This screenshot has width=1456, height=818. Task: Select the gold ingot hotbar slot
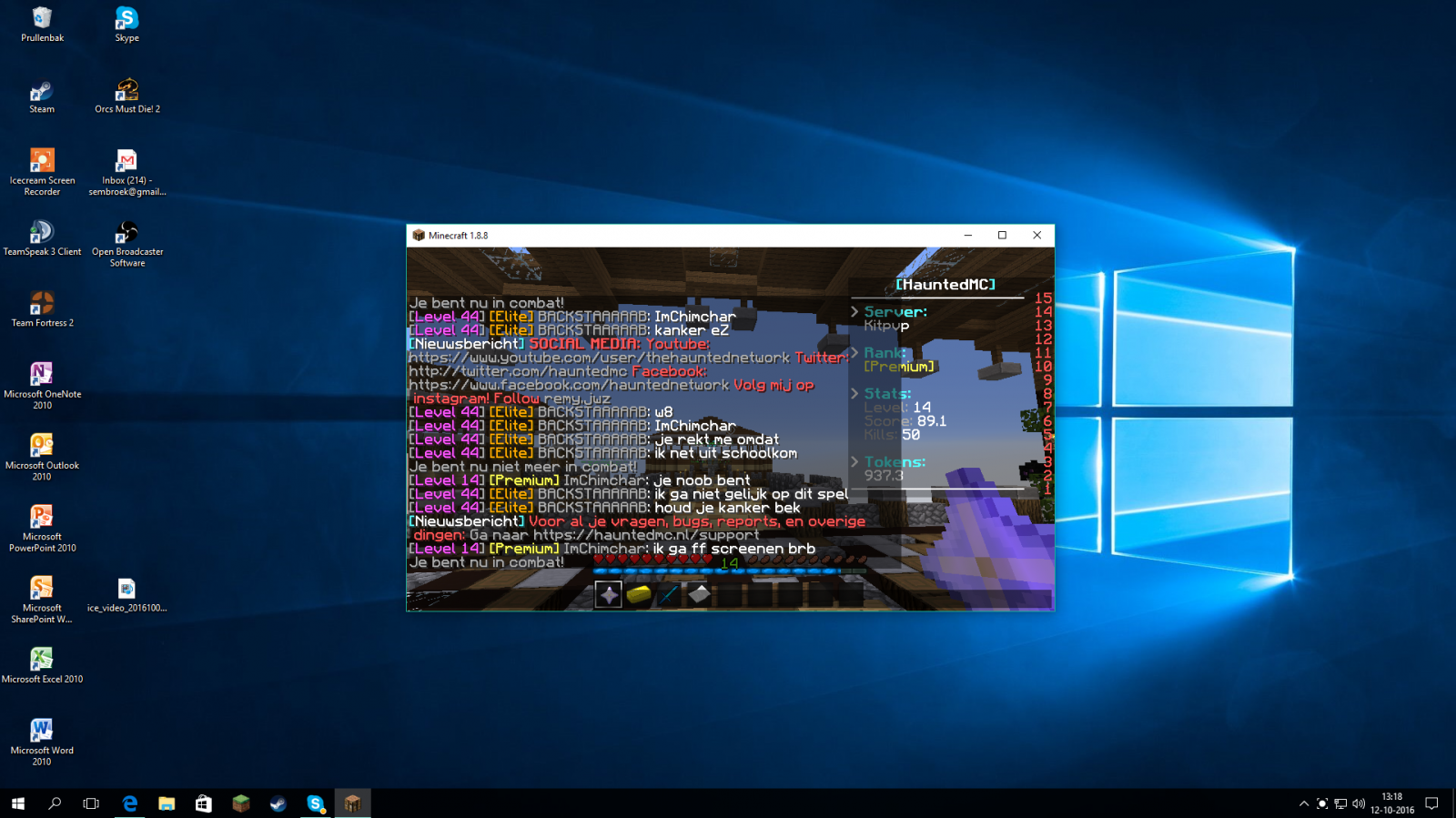(x=639, y=594)
